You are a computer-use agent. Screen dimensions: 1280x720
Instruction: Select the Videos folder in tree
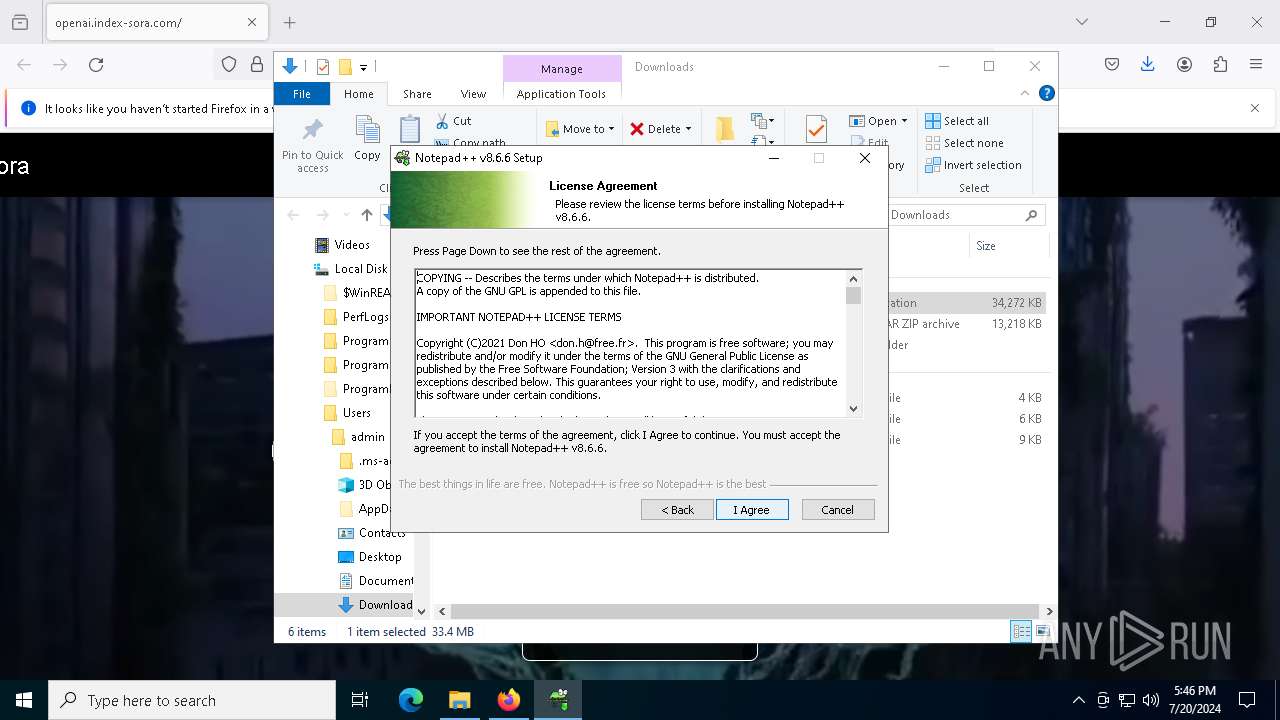pyautogui.click(x=351, y=245)
